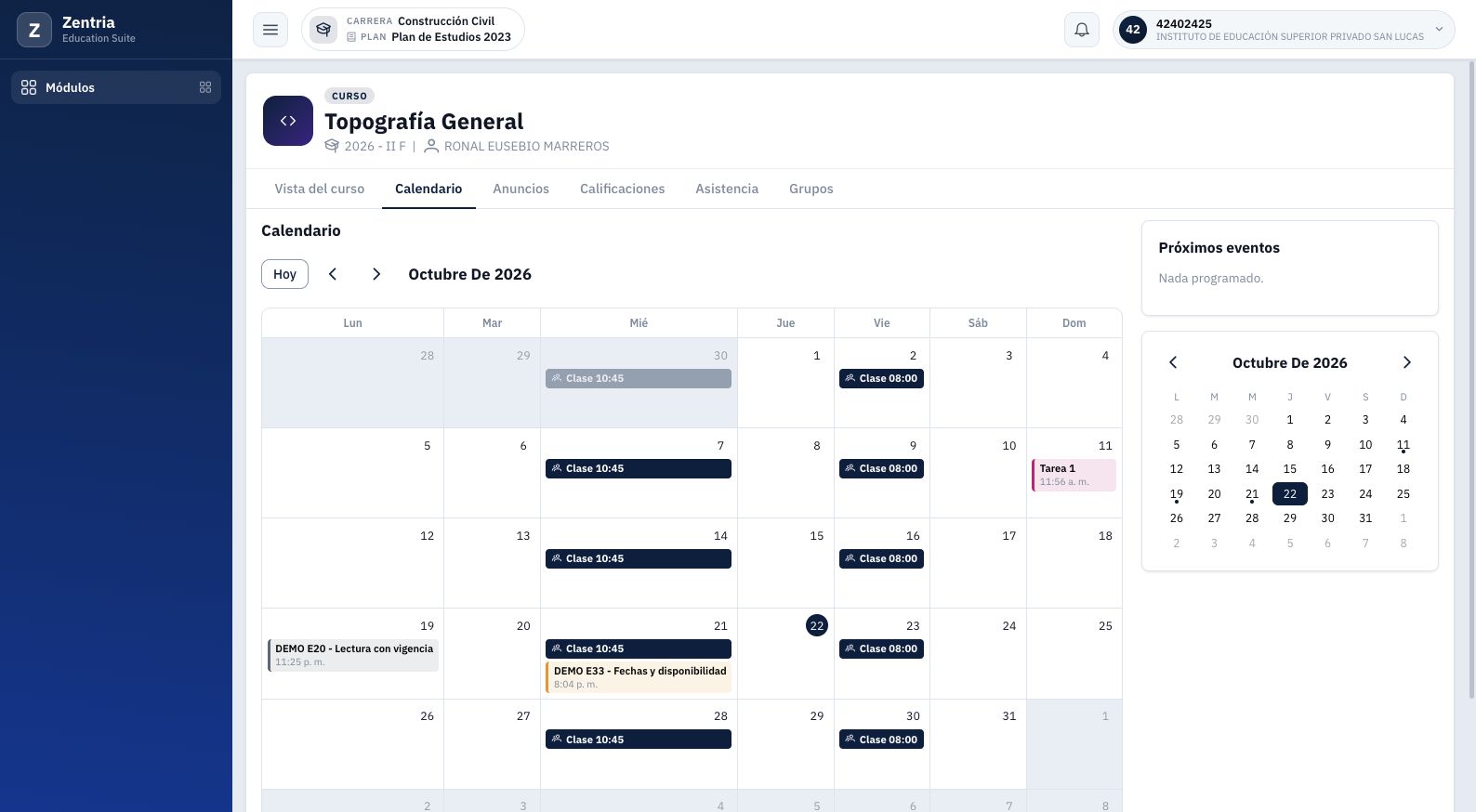Click the user avatar badge 42
This screenshot has height=812, width=1476.
coord(1133,30)
